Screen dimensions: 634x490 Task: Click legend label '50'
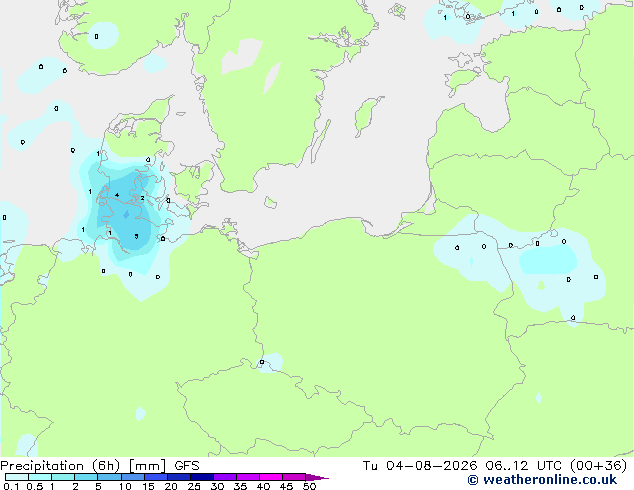click(309, 486)
